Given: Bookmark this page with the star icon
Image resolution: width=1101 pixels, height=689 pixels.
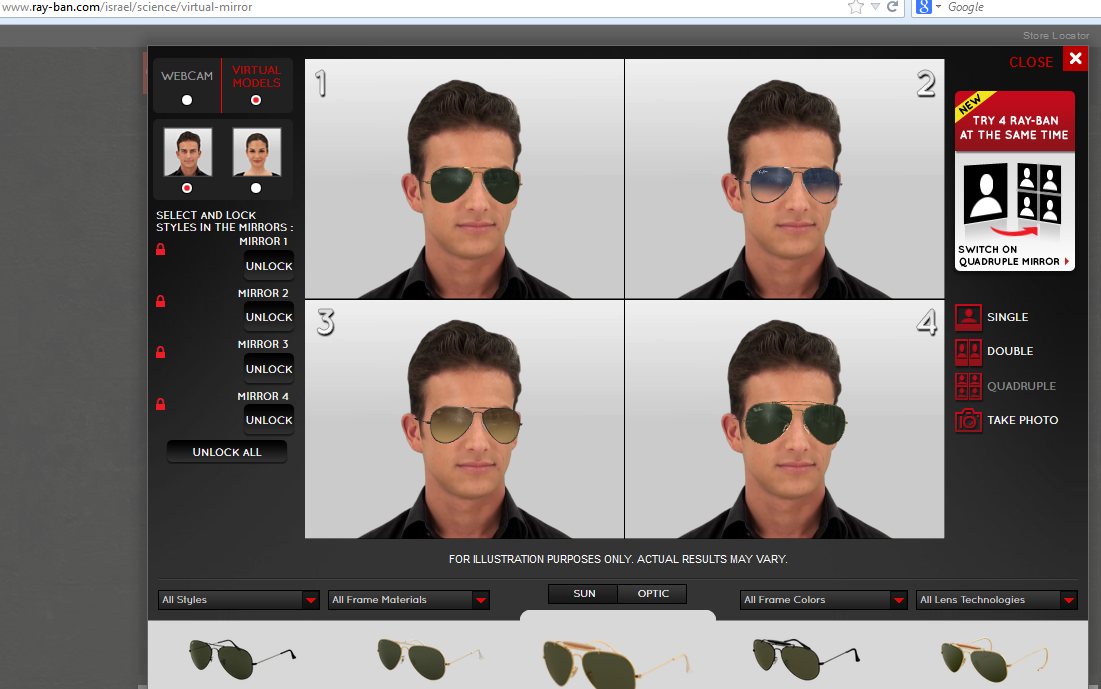Looking at the screenshot, I should pos(855,7).
